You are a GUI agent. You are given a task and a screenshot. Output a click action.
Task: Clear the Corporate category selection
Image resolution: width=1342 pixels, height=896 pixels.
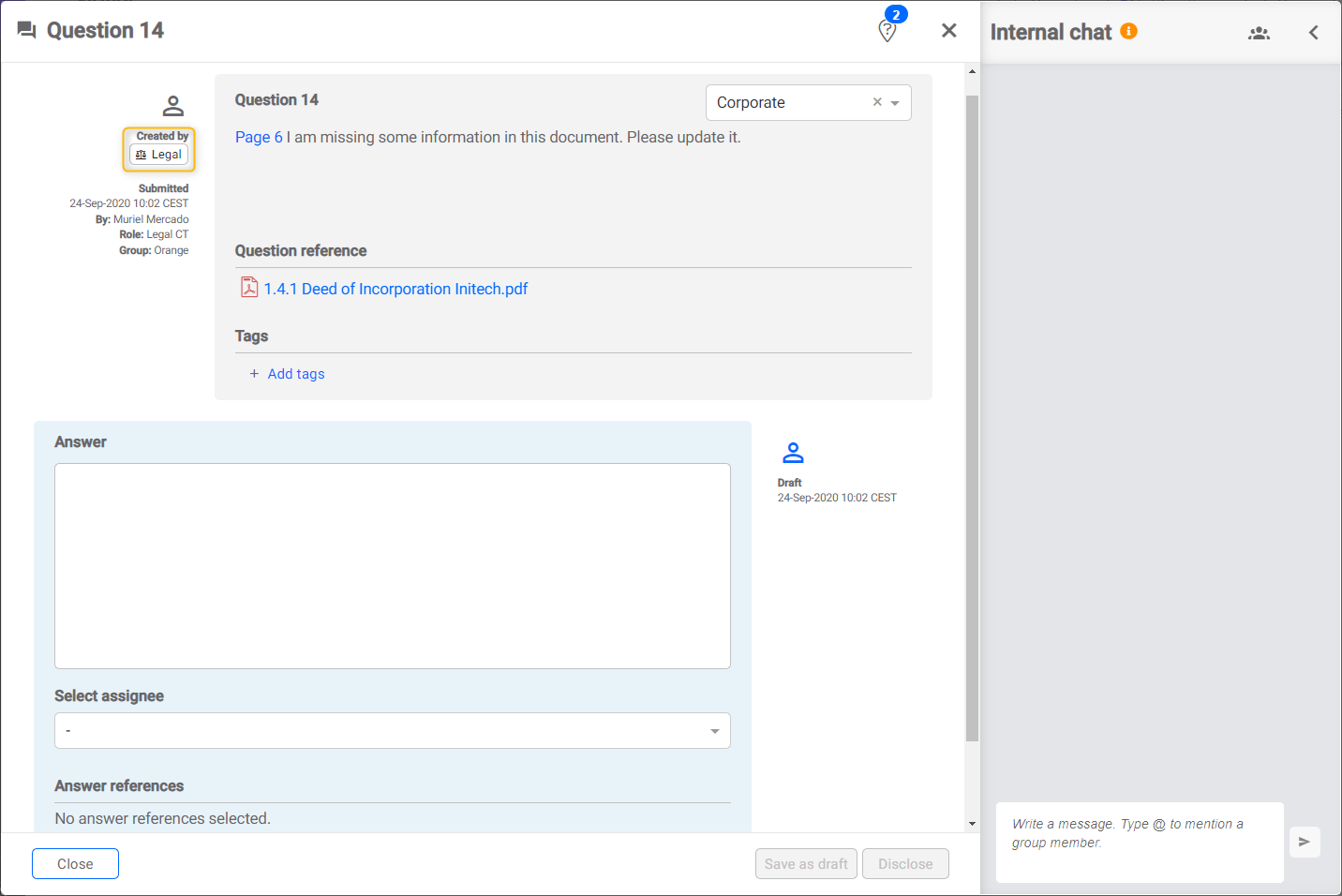(877, 102)
